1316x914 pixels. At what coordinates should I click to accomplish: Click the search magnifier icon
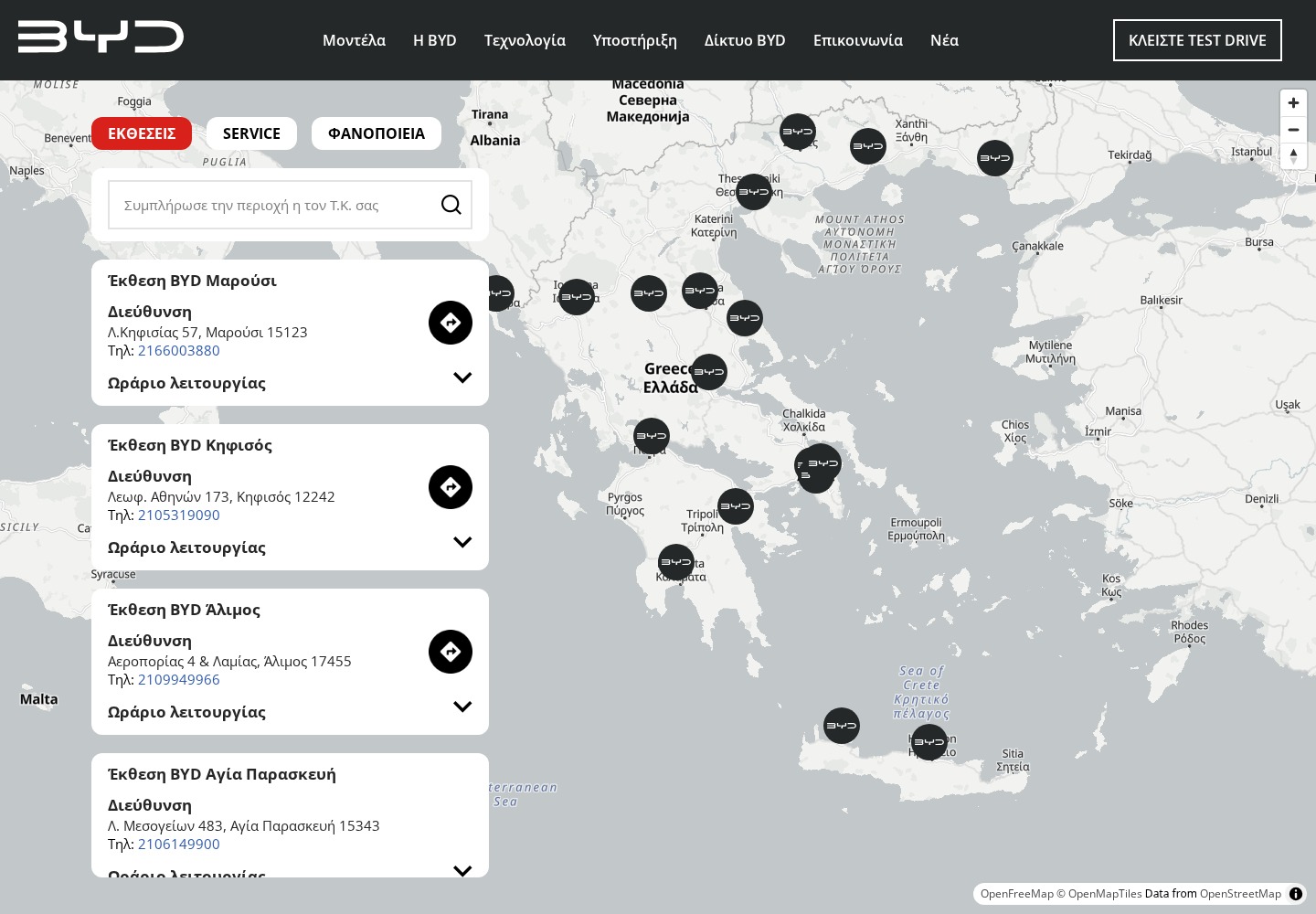(451, 205)
